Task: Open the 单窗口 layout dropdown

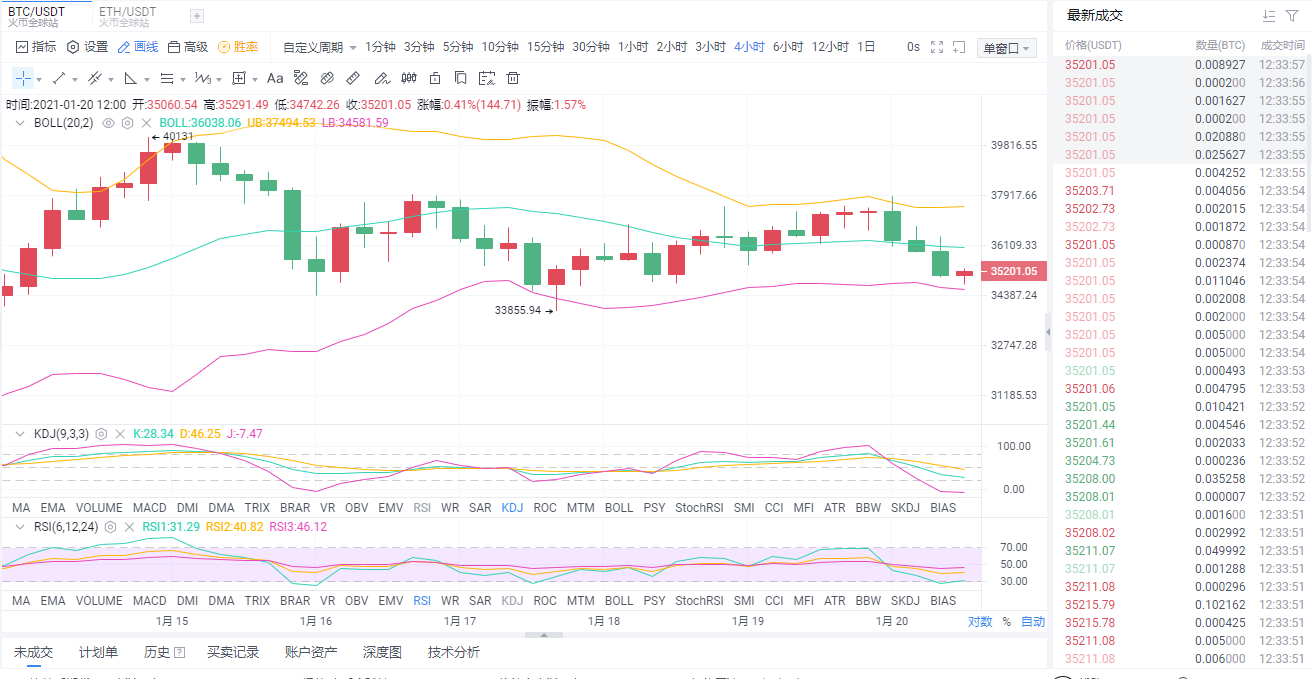Action: point(1005,46)
